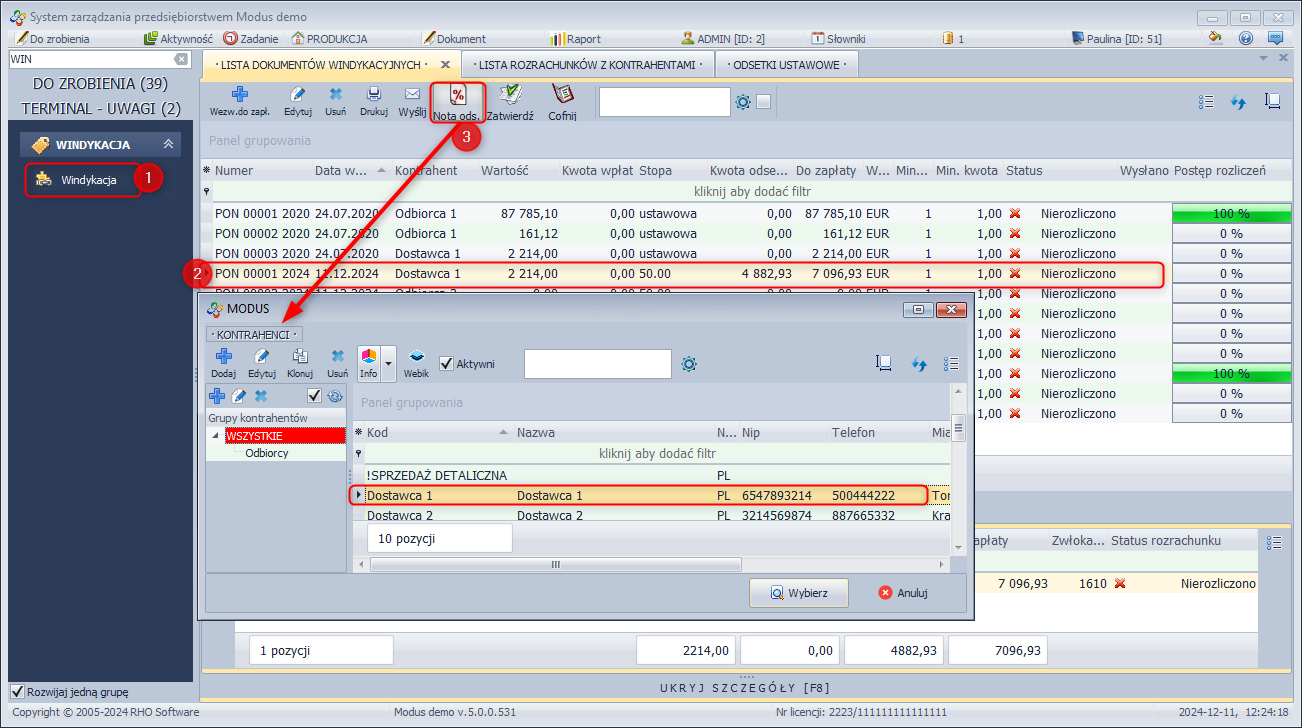Click the Anuluj button
This screenshot has height=728, width=1302.
pyautogui.click(x=902, y=592)
